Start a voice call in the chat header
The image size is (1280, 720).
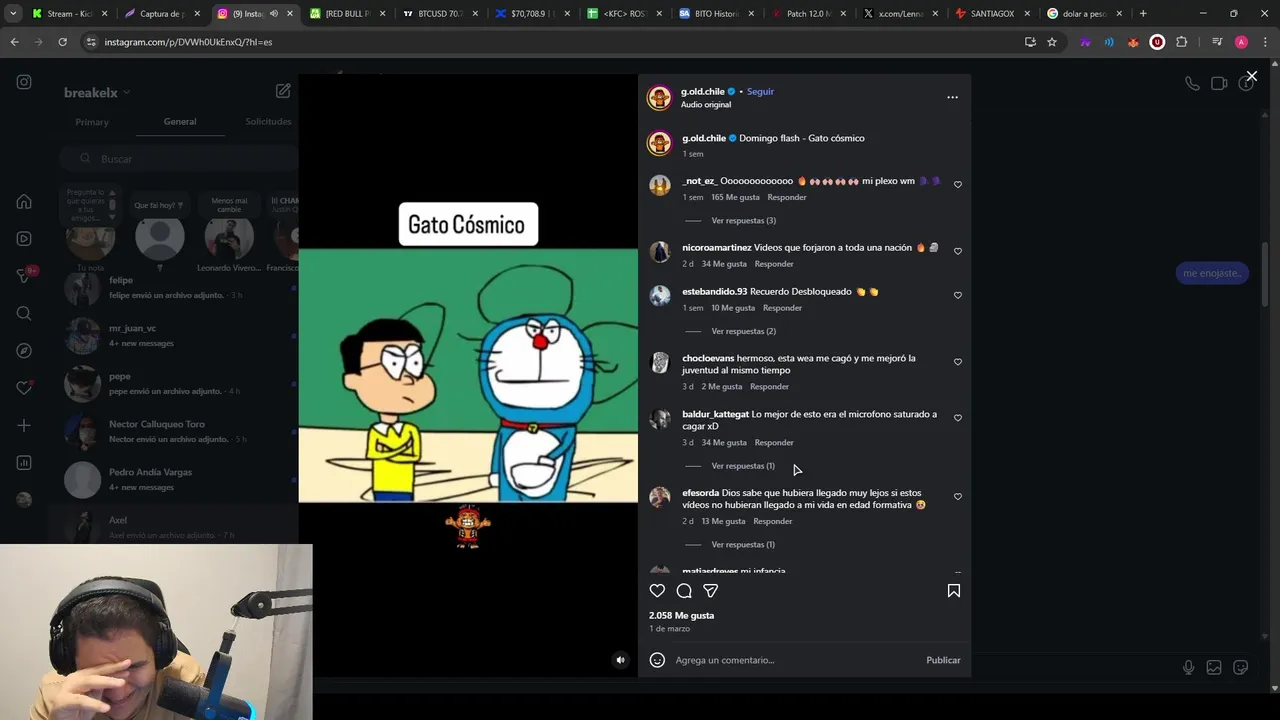[x=1192, y=84]
